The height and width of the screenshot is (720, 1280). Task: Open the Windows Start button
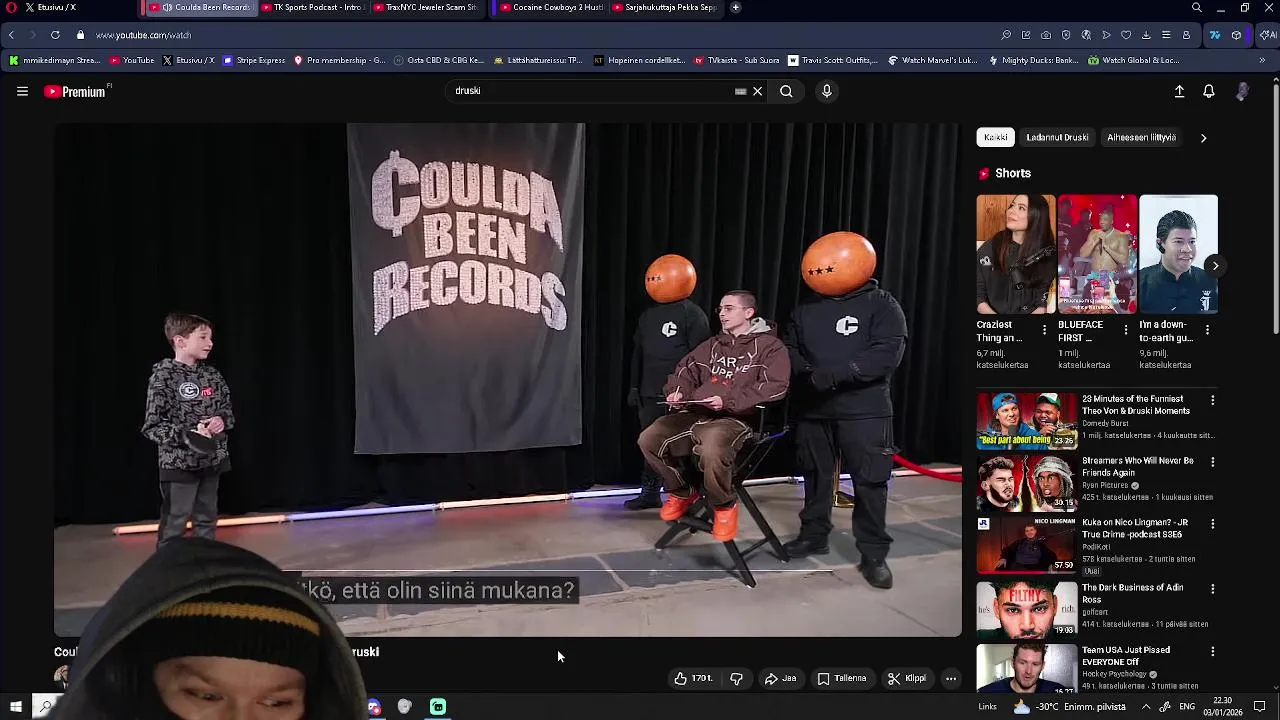click(x=16, y=707)
